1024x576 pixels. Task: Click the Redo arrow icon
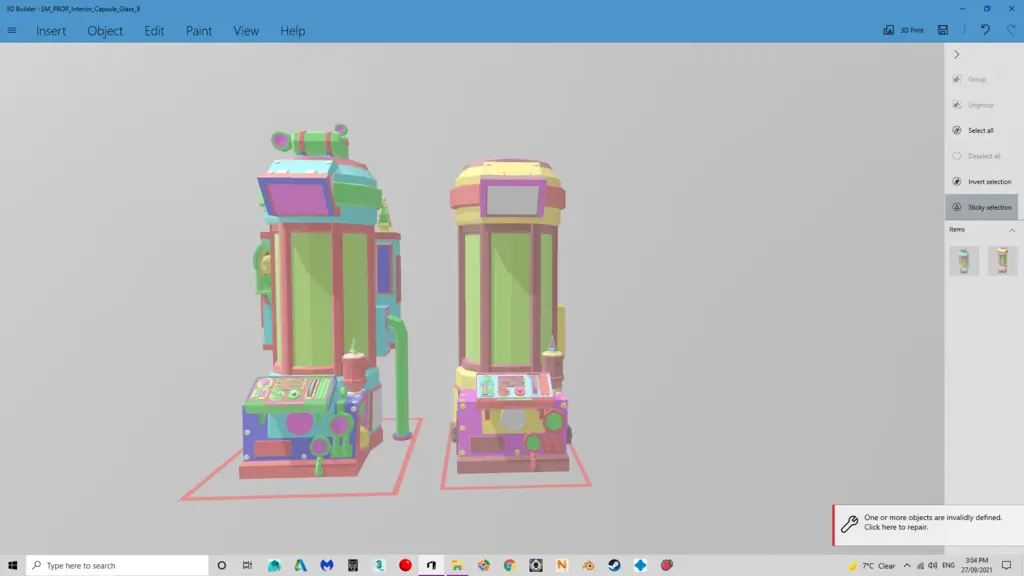point(1010,30)
